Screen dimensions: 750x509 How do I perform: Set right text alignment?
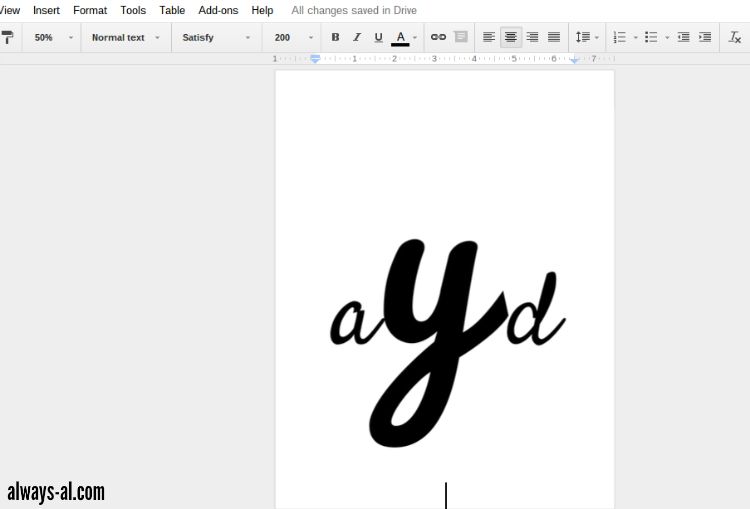pyautogui.click(x=532, y=37)
